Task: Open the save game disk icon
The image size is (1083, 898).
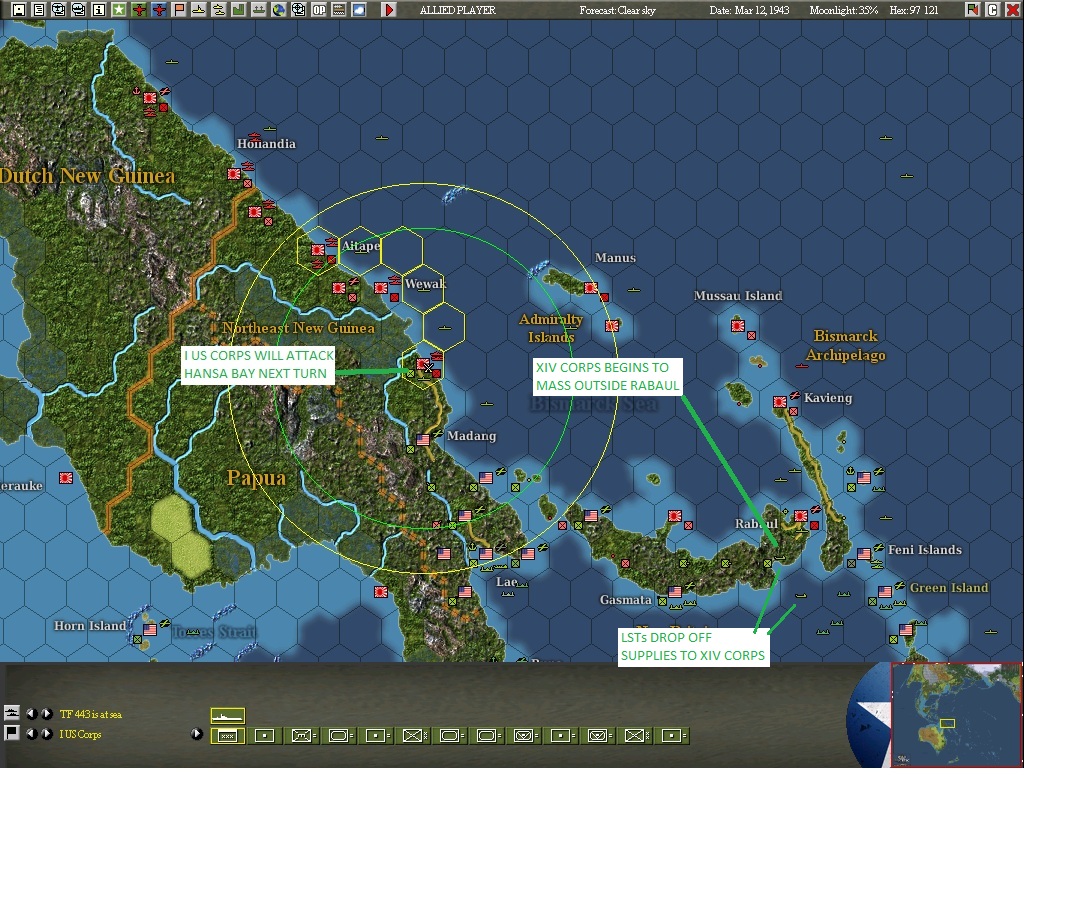Action: point(19,10)
